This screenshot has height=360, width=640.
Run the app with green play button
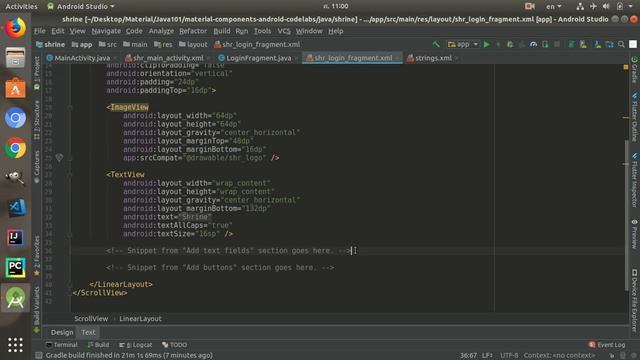[x=487, y=44]
